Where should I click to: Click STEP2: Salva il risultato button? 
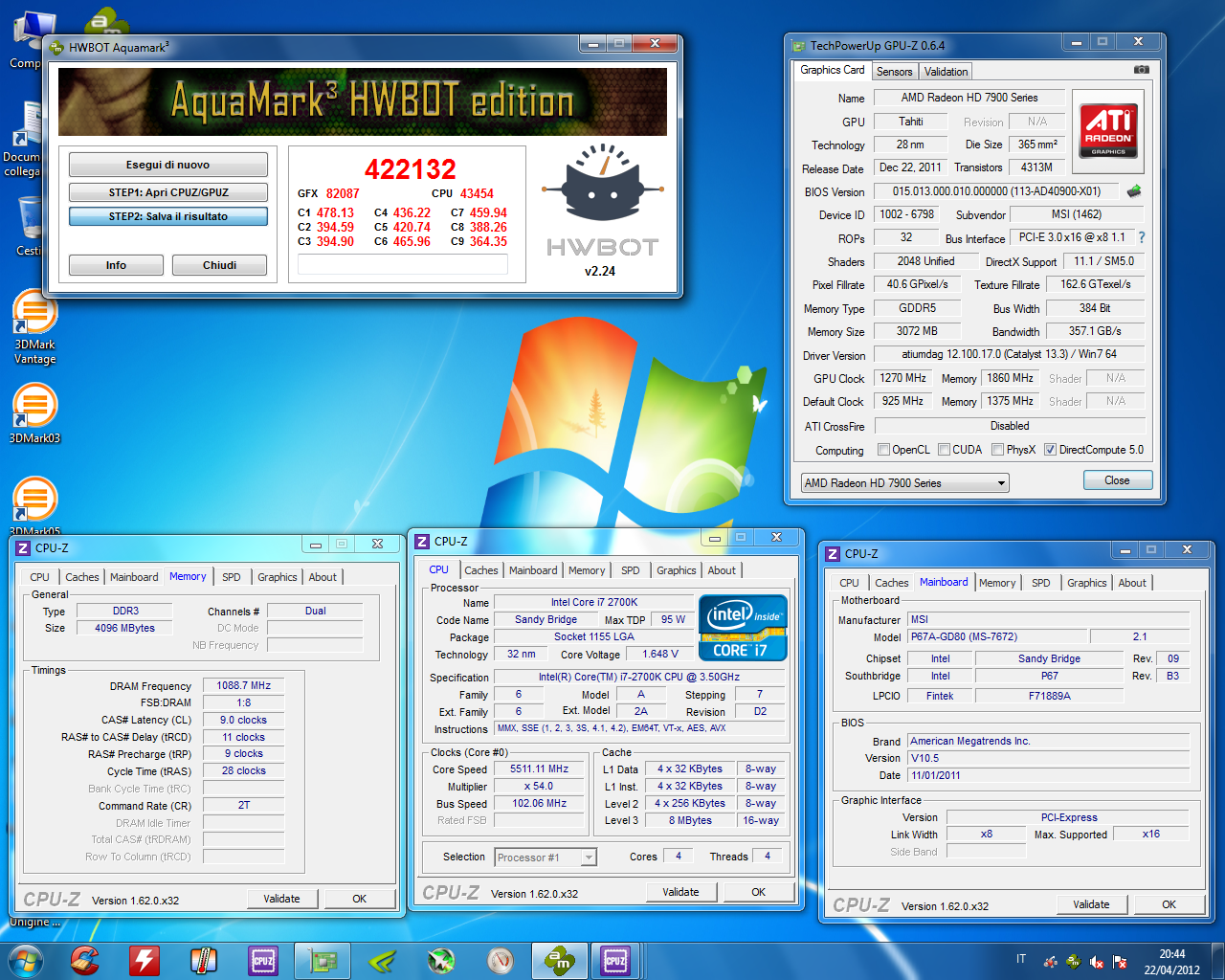pos(167,216)
